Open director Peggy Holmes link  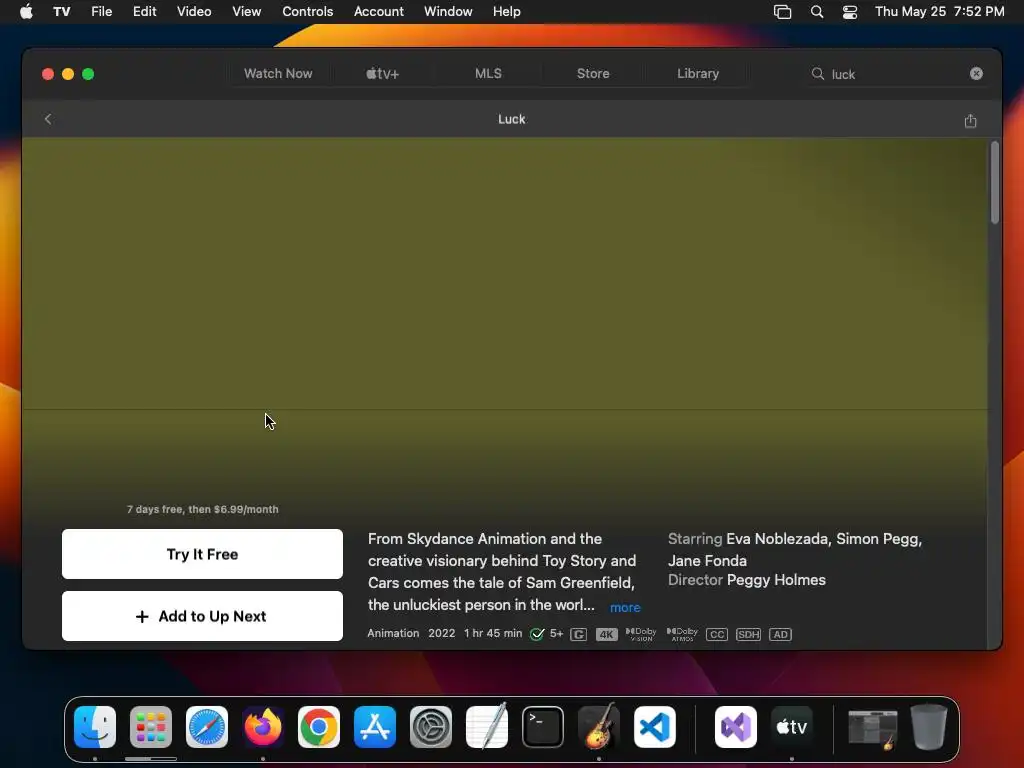coord(776,580)
